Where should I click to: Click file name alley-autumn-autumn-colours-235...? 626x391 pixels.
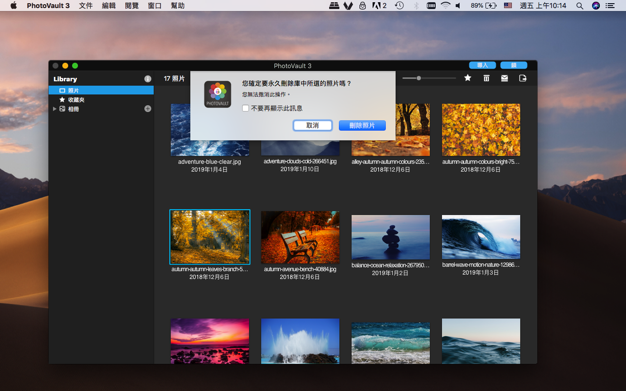[390, 162]
